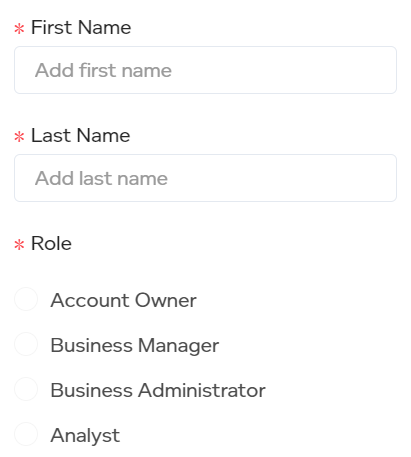
Task: Click the First Name field label
Action: pos(81,27)
